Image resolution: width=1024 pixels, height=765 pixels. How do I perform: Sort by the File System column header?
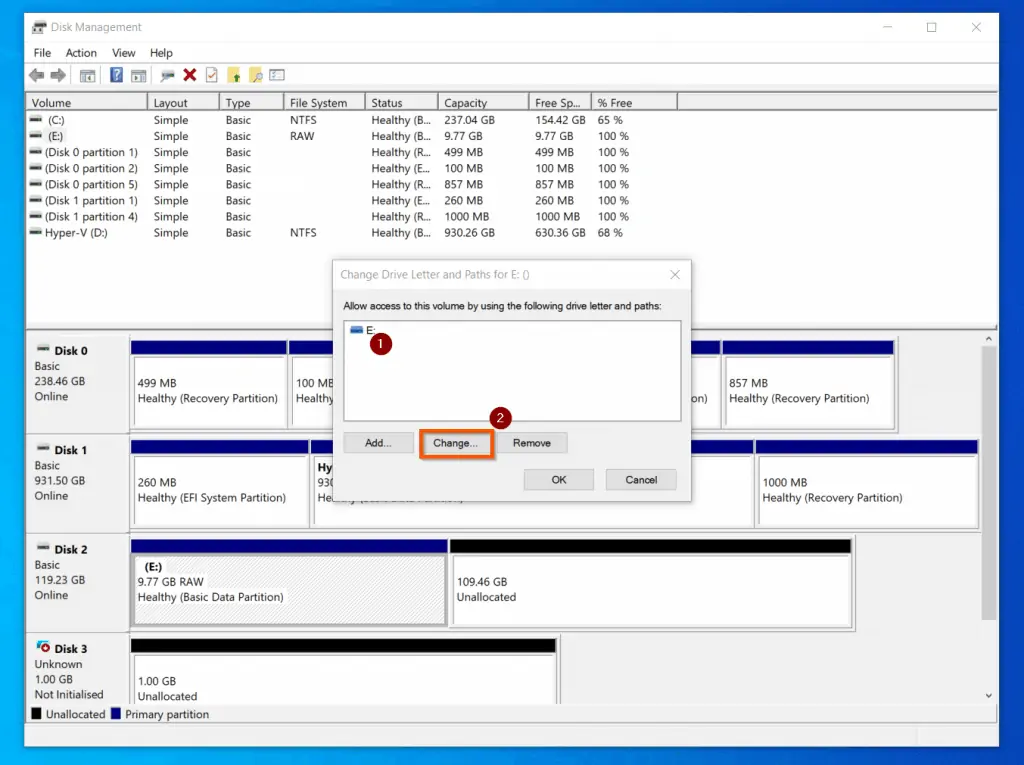[325, 103]
